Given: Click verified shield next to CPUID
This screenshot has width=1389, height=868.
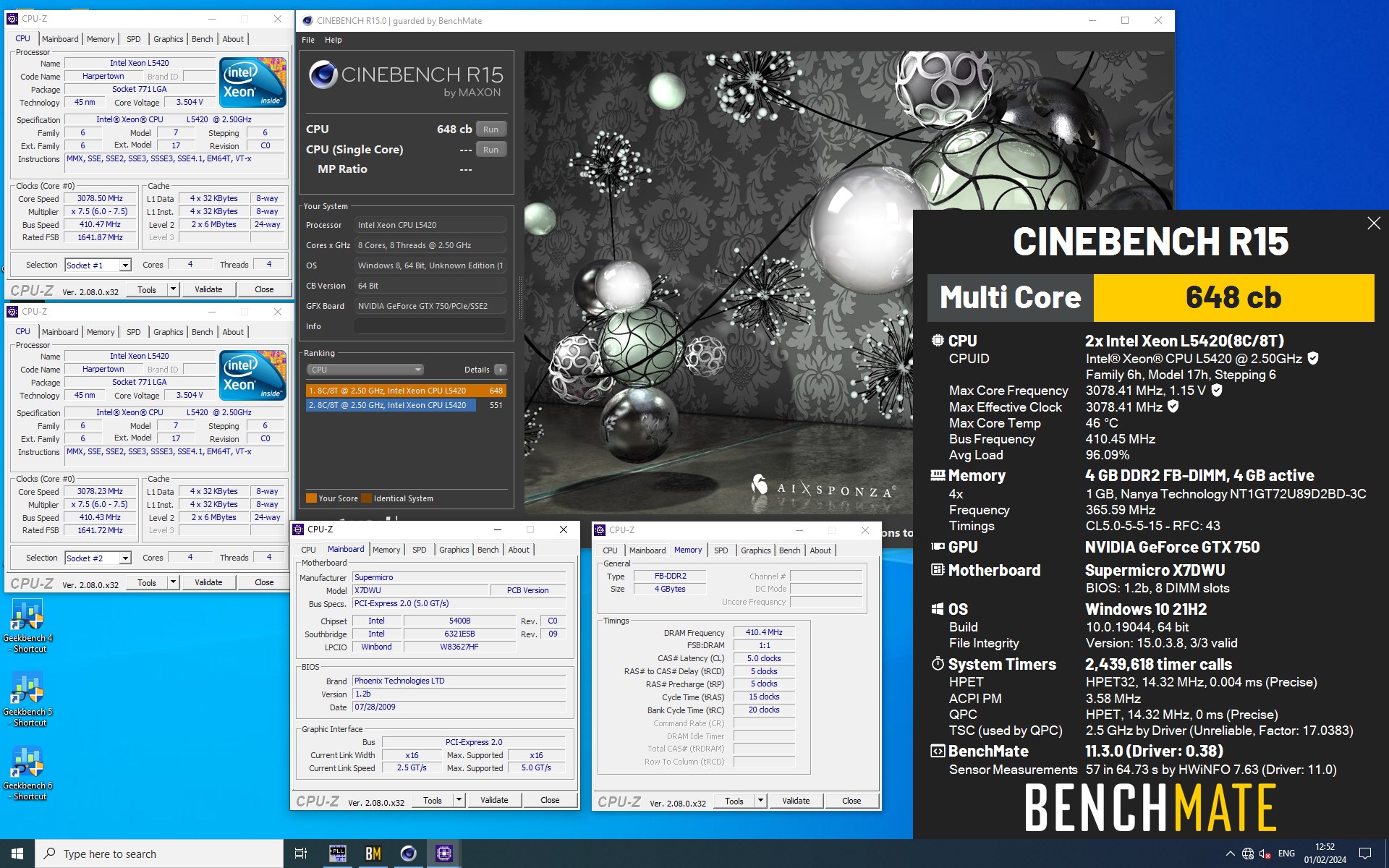Looking at the screenshot, I should pos(1313,358).
